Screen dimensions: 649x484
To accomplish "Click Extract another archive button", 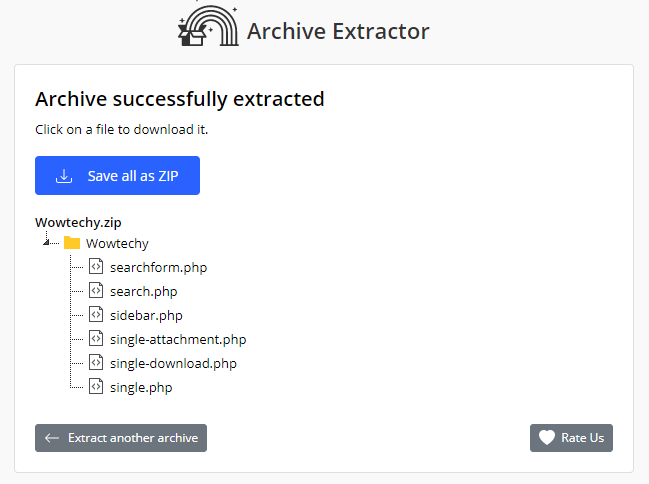I will (x=121, y=438).
